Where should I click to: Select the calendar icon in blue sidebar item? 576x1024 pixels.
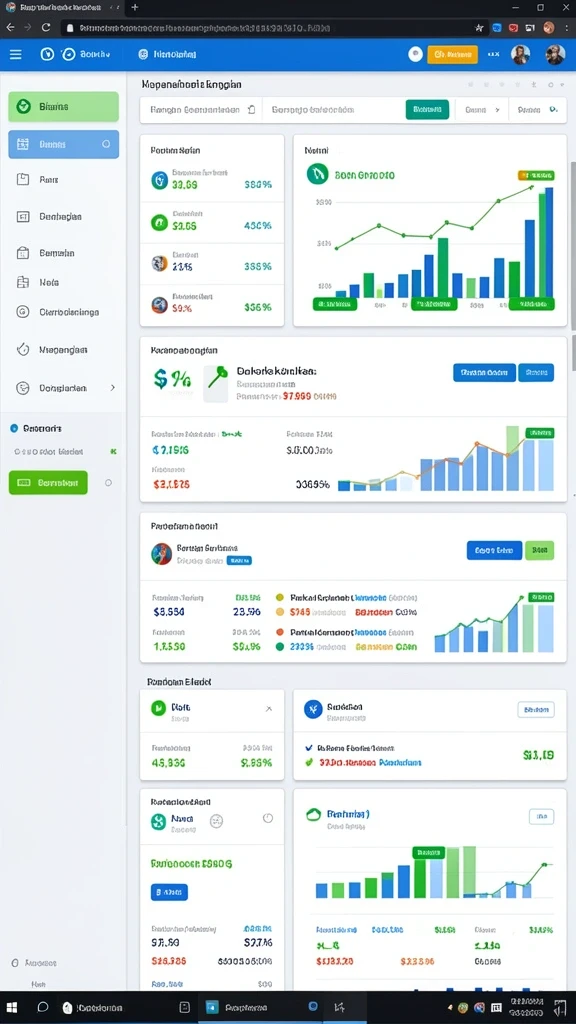click(22, 144)
